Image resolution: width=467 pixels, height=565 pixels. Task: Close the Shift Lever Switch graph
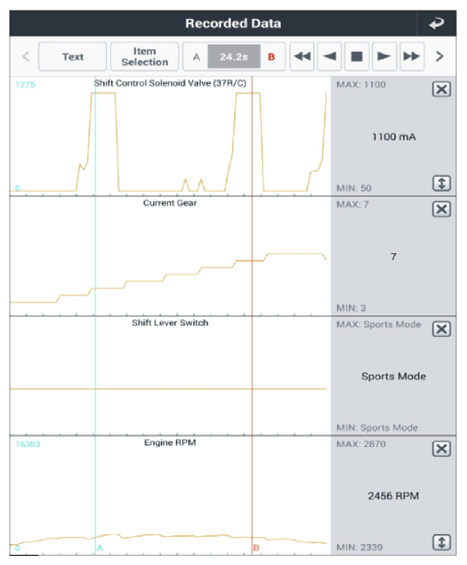point(441,329)
